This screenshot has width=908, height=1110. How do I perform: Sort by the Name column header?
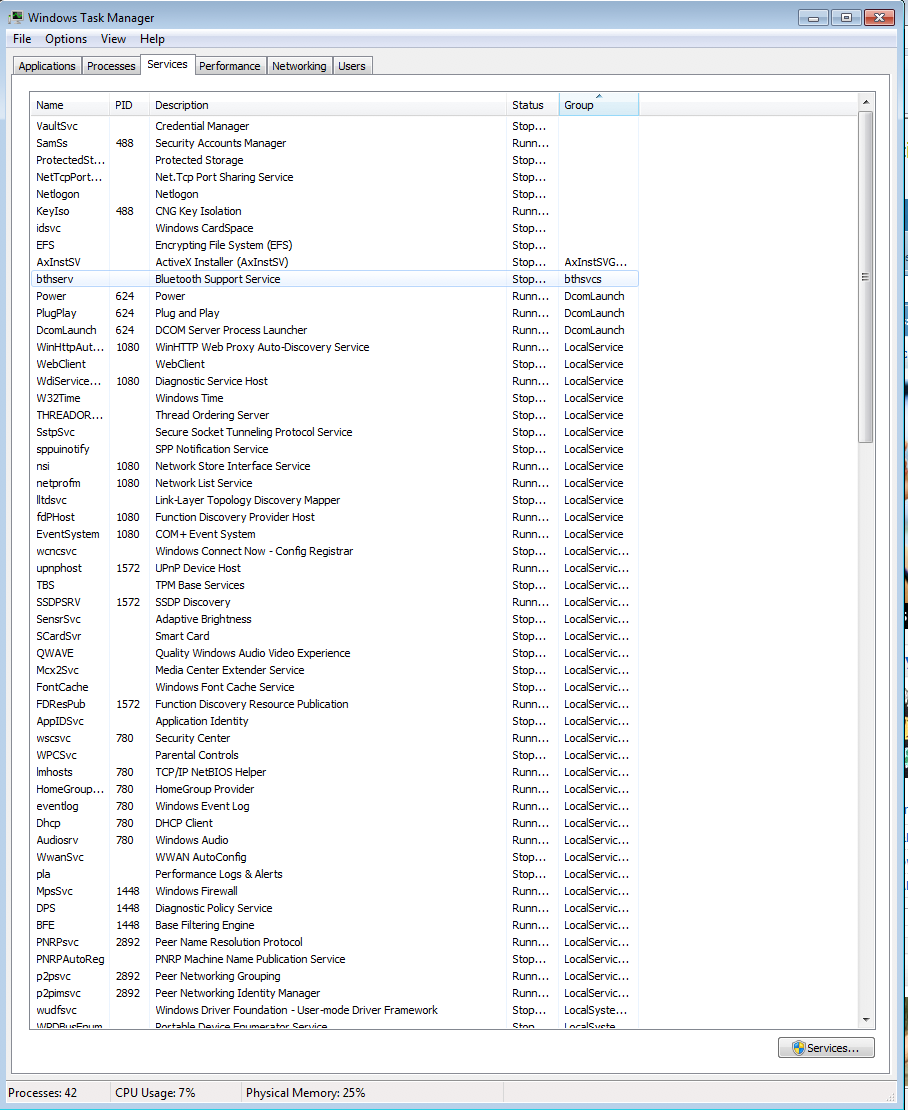(x=69, y=105)
